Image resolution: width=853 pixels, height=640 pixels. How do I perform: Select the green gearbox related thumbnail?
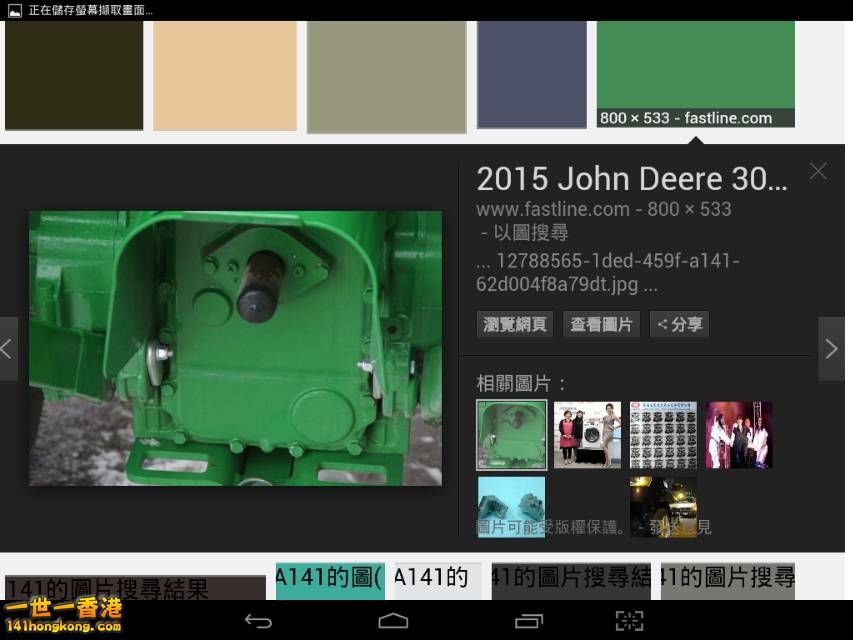point(511,435)
